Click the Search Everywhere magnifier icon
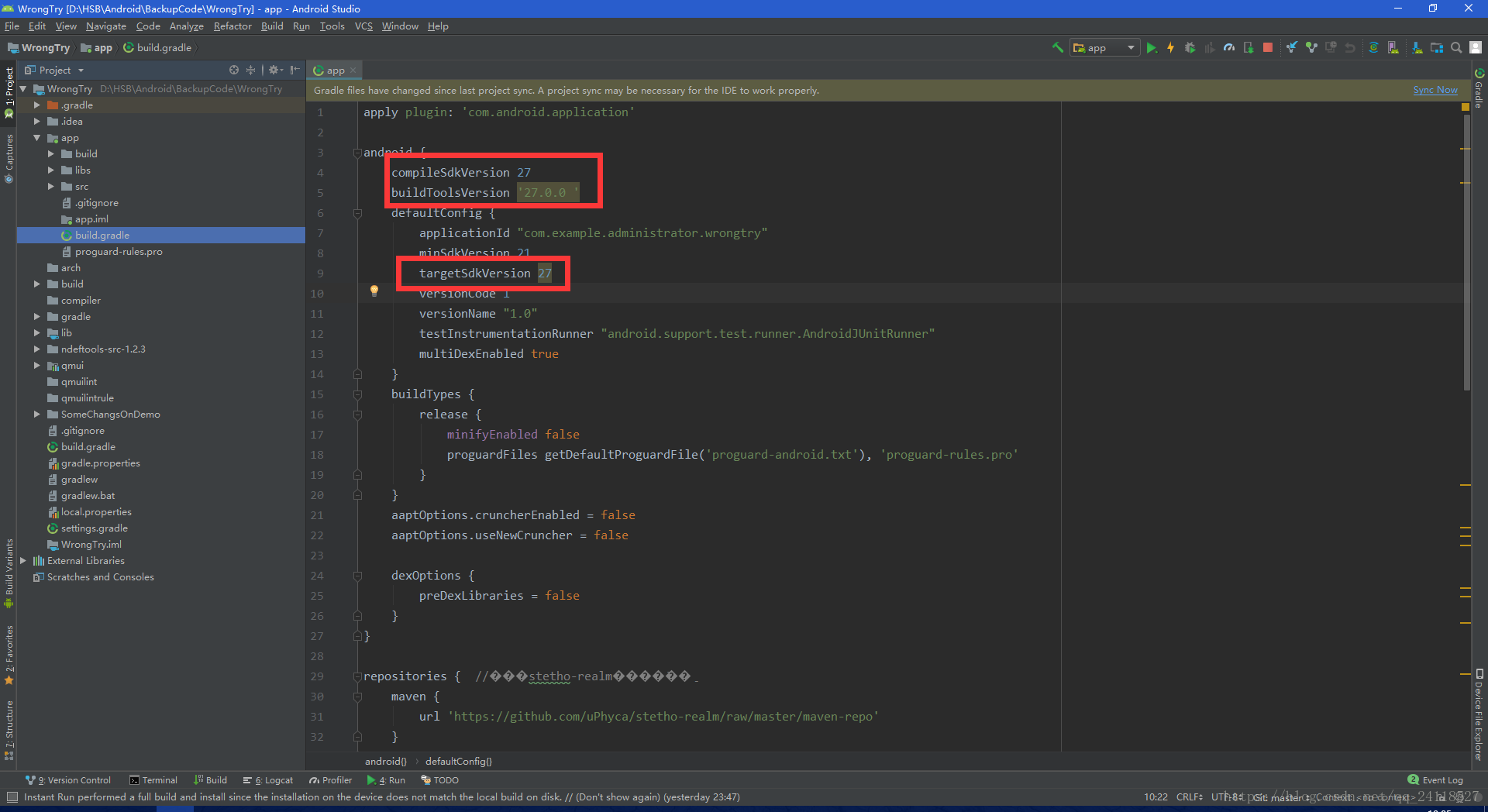Viewport: 1488px width, 812px height. 1456,47
